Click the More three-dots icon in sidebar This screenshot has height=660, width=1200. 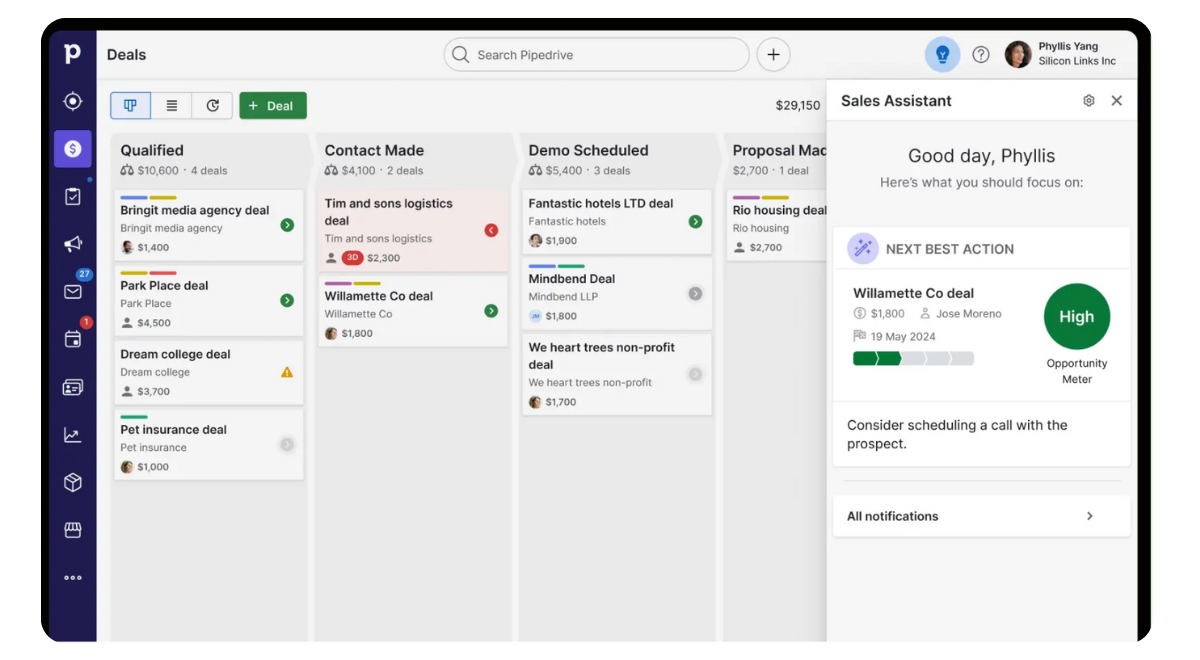point(72,577)
